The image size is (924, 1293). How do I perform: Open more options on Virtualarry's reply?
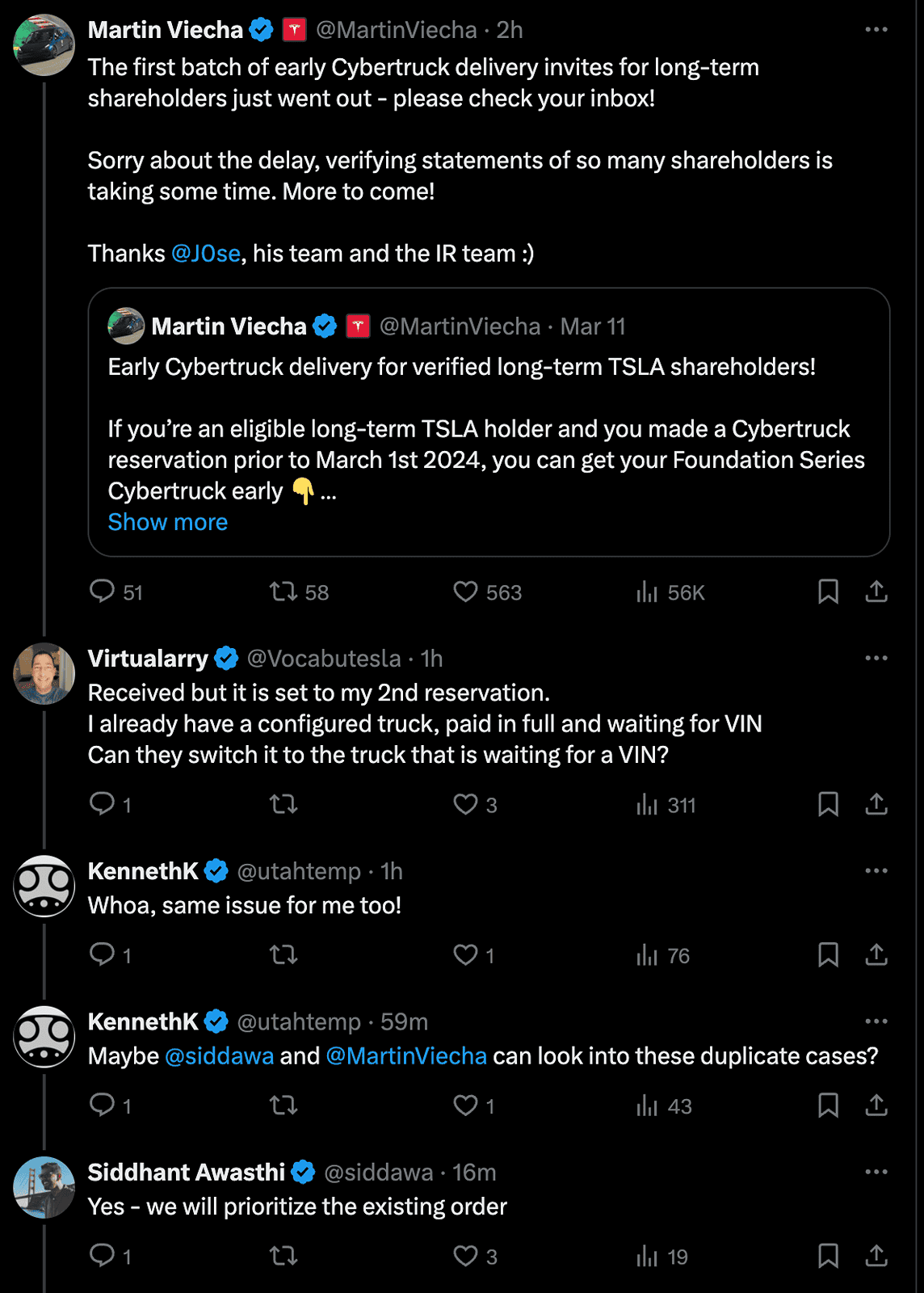876,659
